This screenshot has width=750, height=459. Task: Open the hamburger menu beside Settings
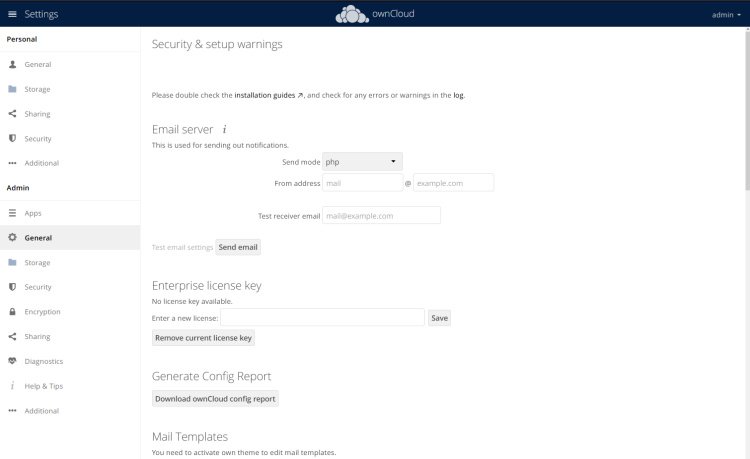(12, 14)
